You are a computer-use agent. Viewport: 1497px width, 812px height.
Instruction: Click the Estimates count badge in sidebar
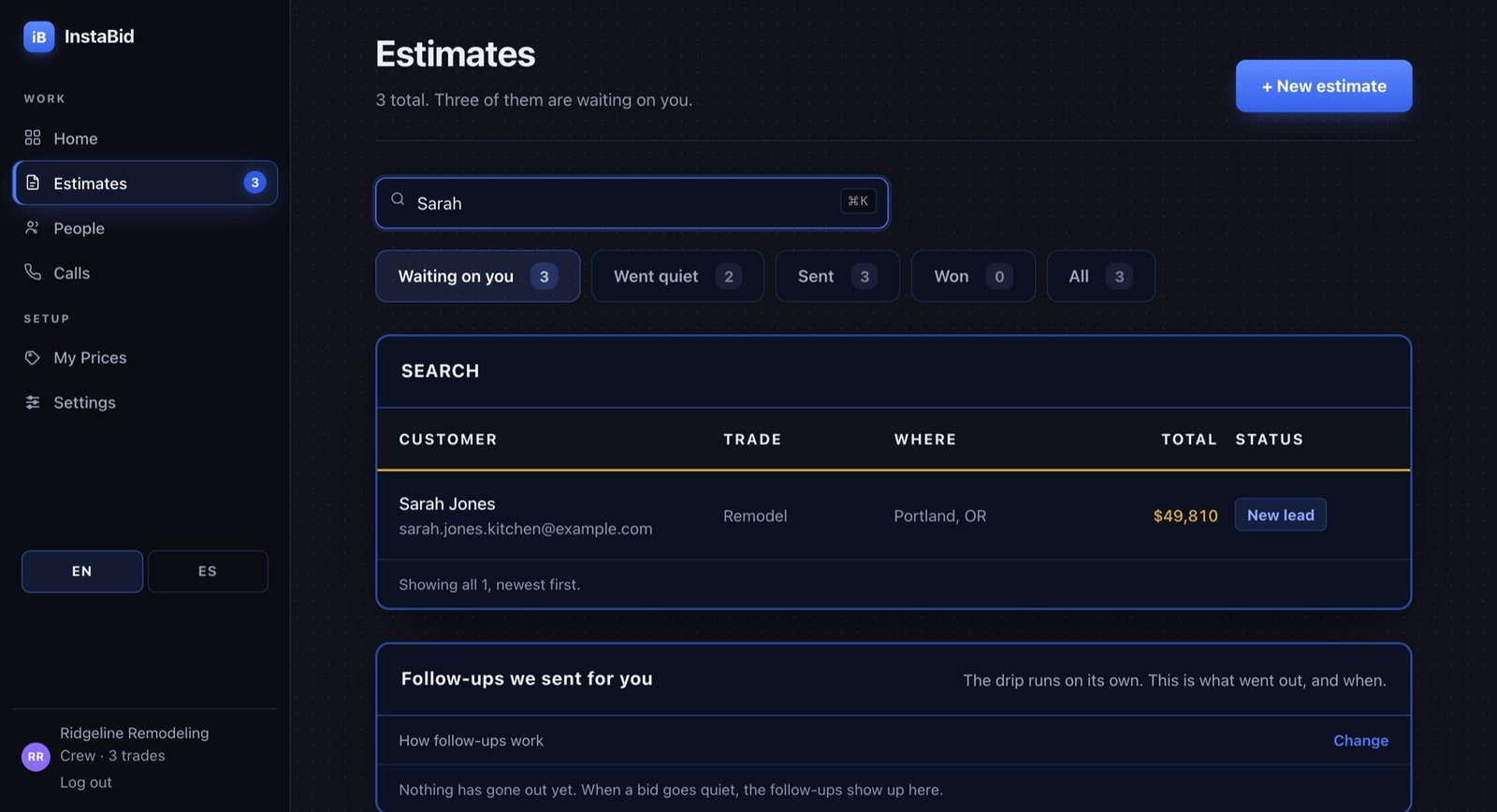[x=254, y=182]
